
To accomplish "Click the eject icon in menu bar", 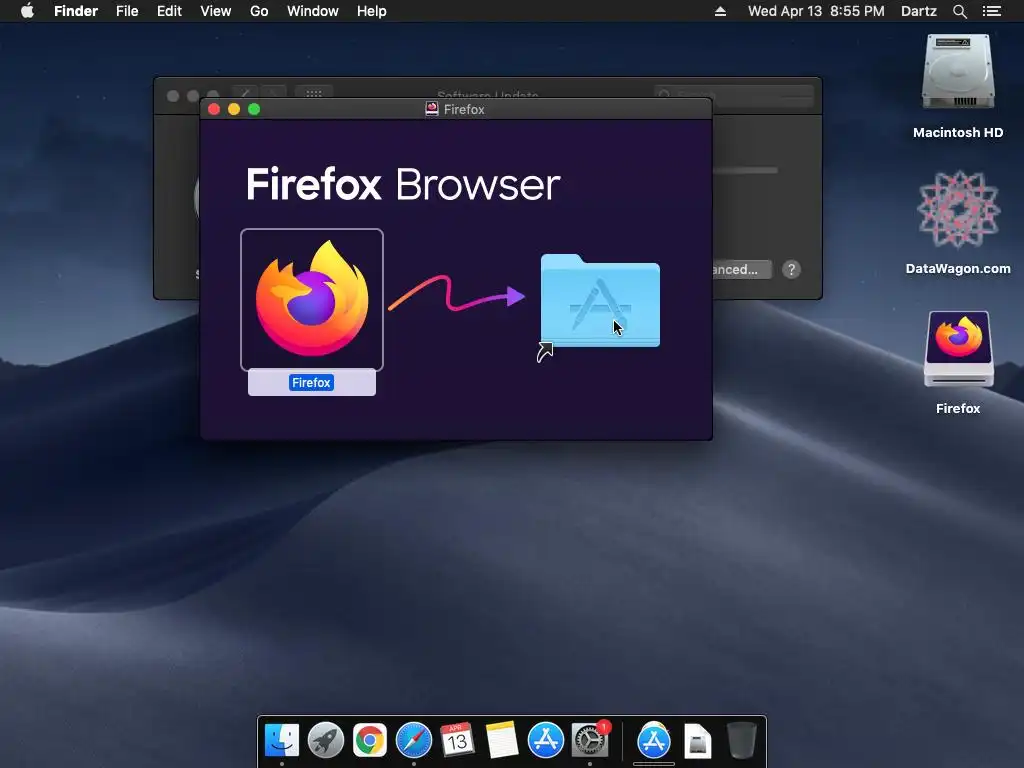I will coord(720,11).
